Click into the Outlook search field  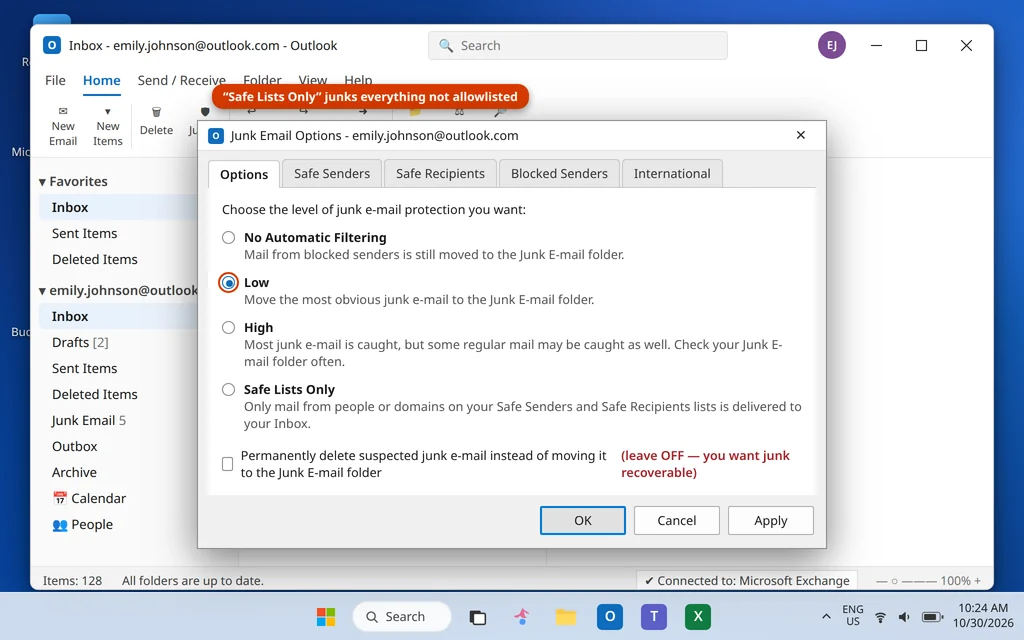[577, 46]
